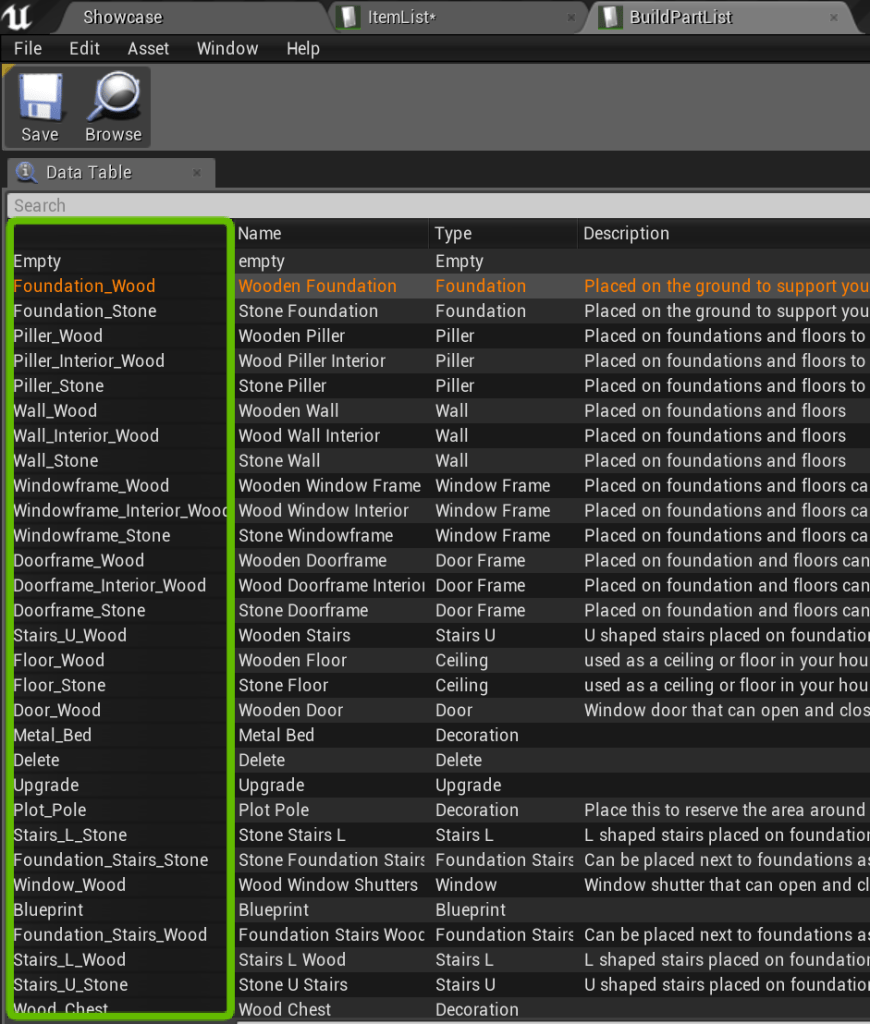Image resolution: width=870 pixels, height=1024 pixels.
Task: Open the Asset menu
Action: (148, 48)
